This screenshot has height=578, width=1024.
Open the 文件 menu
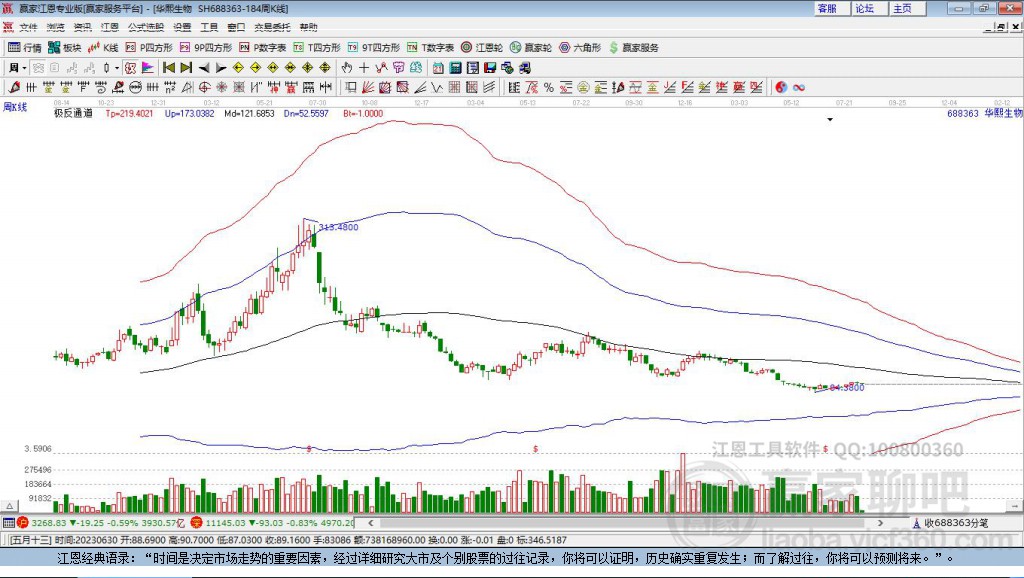coord(28,27)
